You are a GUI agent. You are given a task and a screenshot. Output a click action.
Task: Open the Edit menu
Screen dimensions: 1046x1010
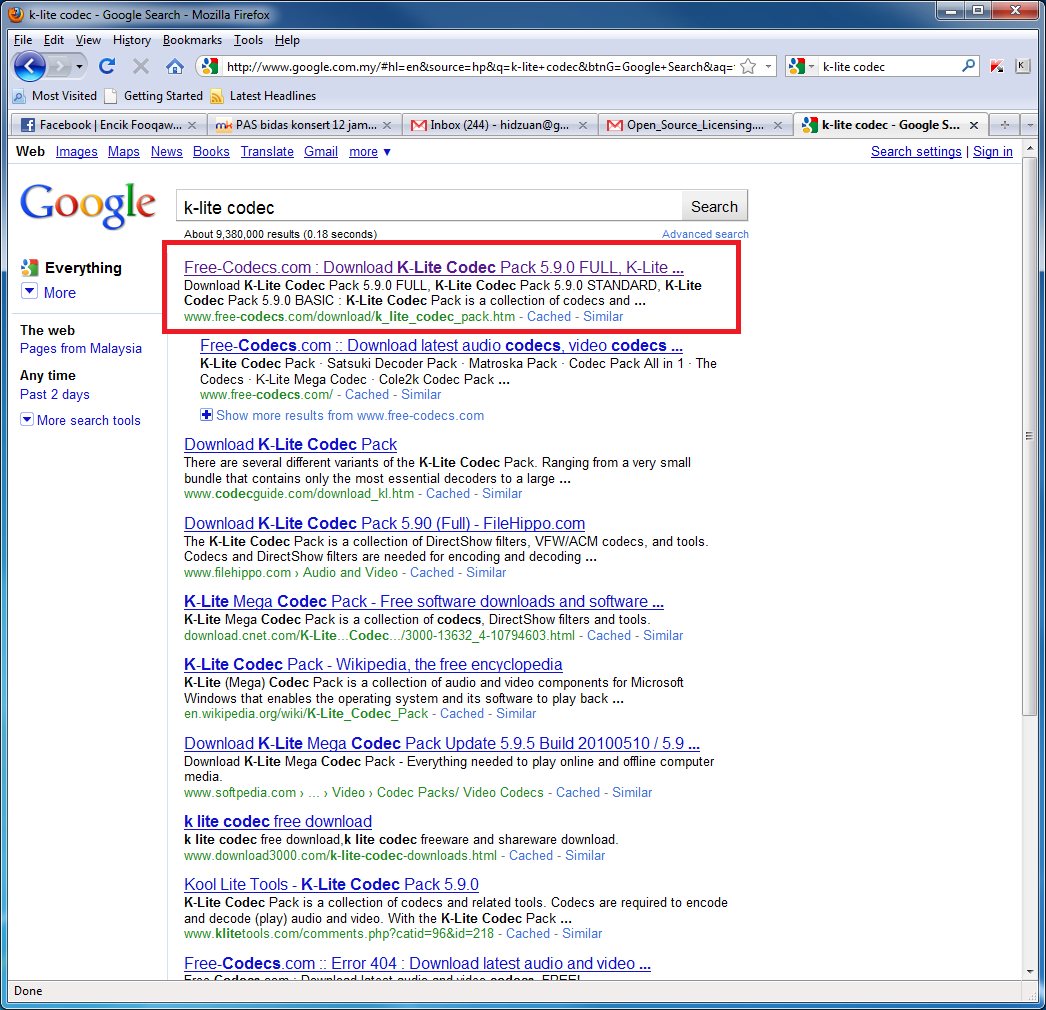[x=53, y=40]
